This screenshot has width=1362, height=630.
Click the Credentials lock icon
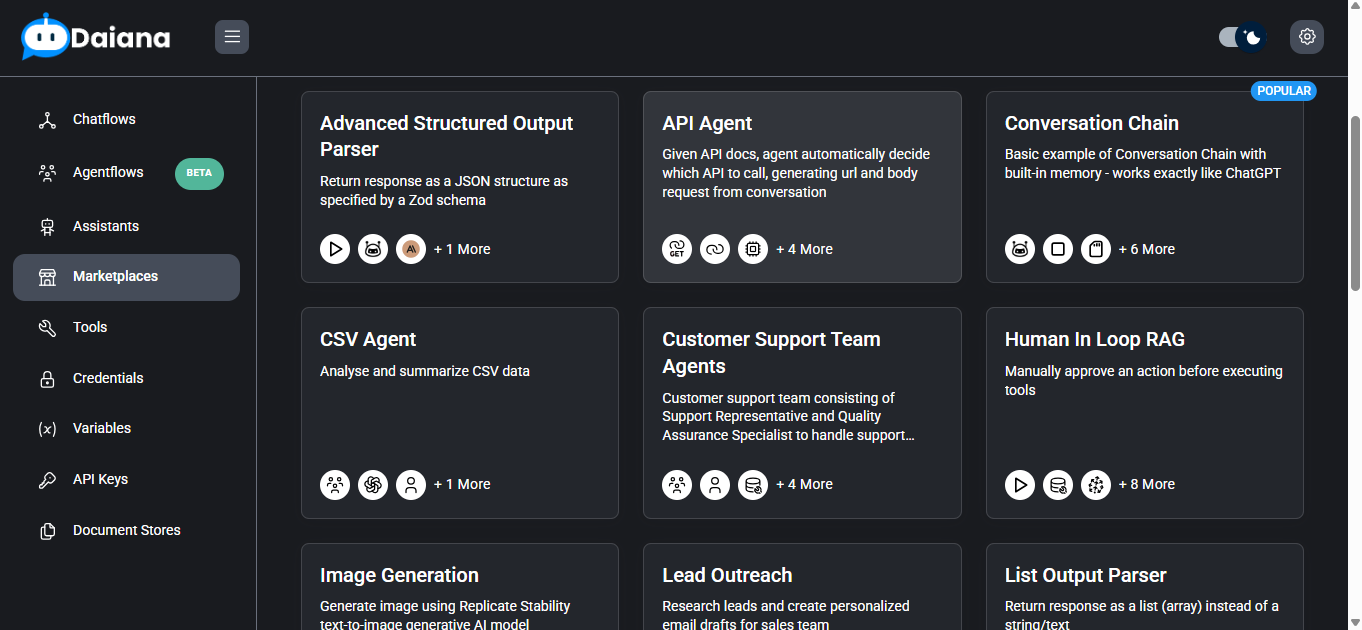tap(47, 379)
